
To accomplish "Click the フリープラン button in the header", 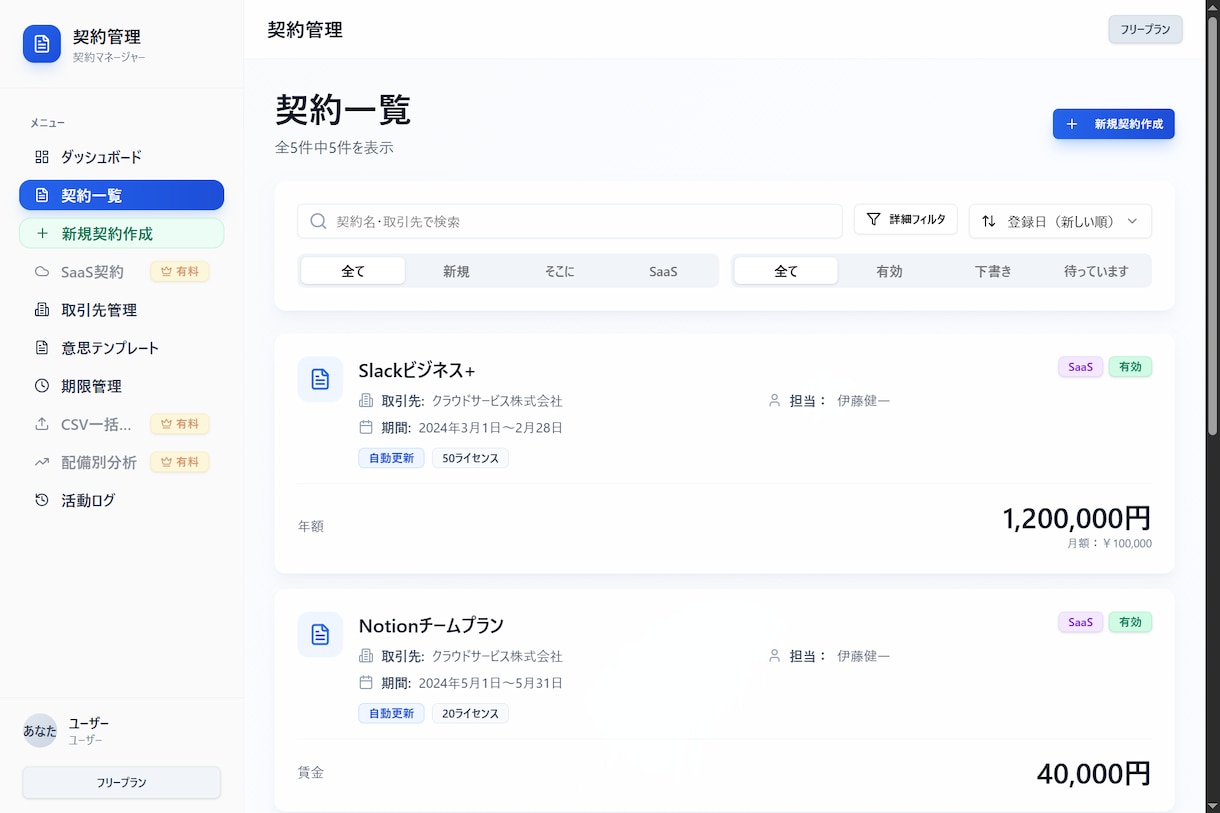I will click(x=1145, y=30).
